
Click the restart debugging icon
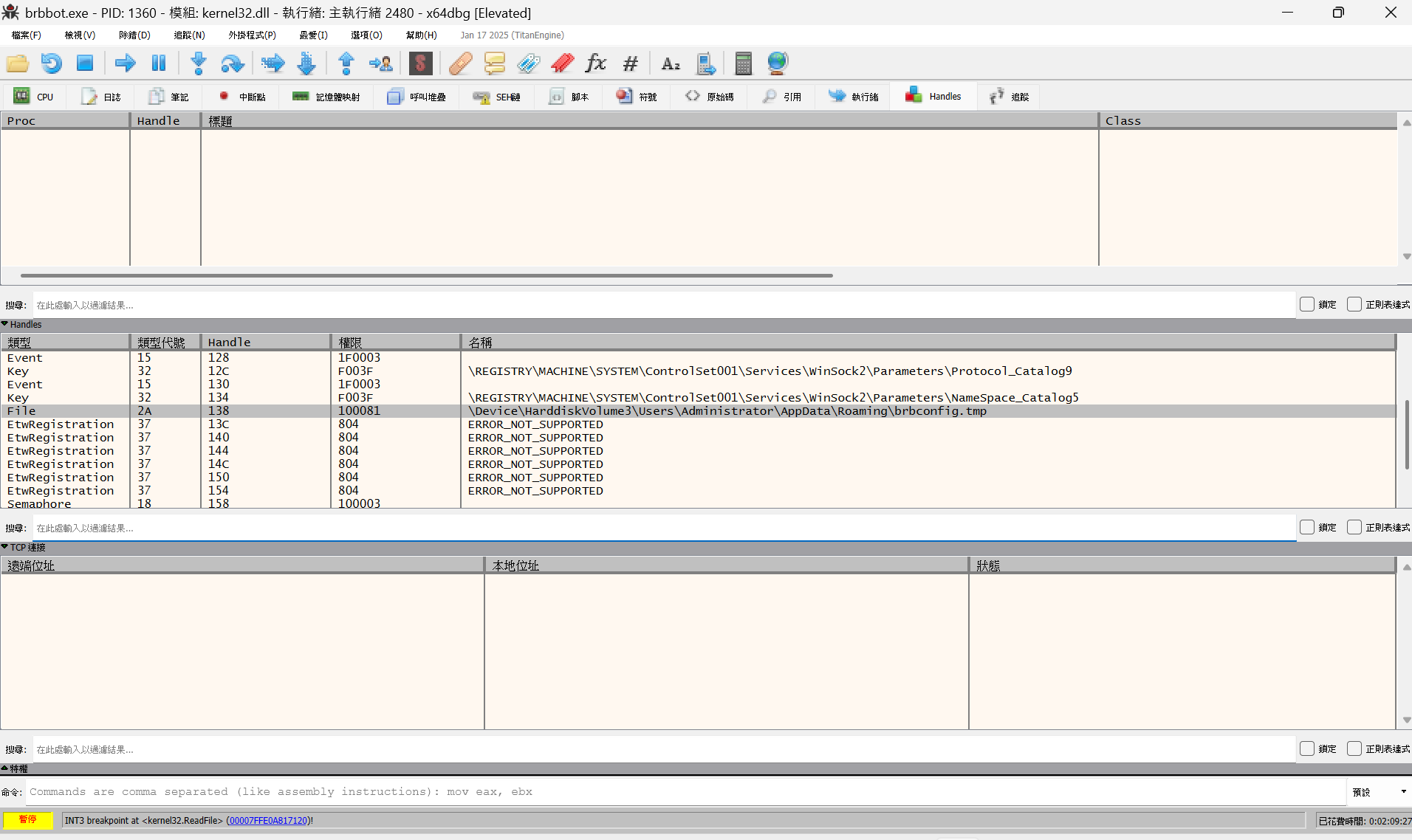tap(51, 63)
